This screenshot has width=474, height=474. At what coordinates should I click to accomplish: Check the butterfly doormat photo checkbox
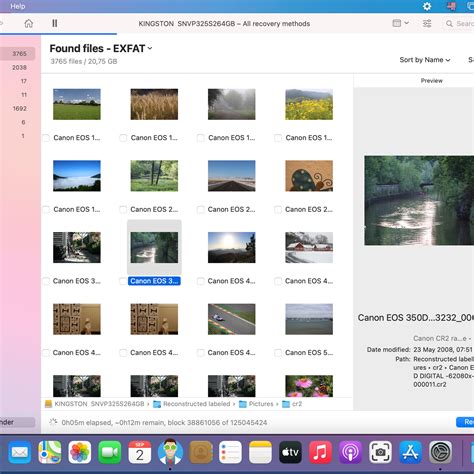point(278,209)
